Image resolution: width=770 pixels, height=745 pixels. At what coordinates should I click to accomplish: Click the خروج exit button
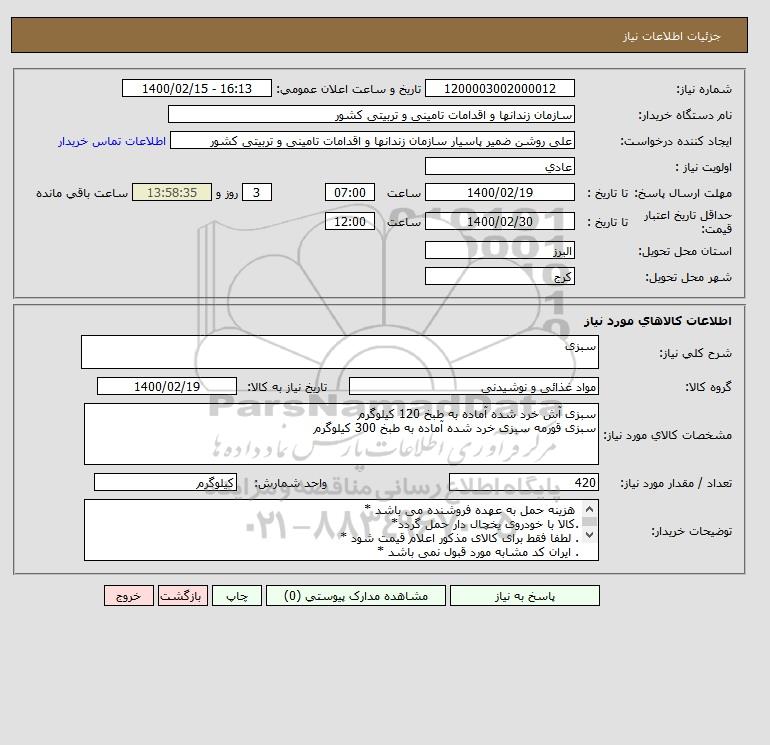coord(129,596)
